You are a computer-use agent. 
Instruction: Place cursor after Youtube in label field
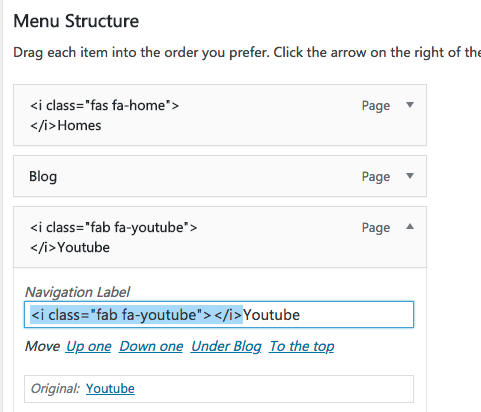(301, 315)
